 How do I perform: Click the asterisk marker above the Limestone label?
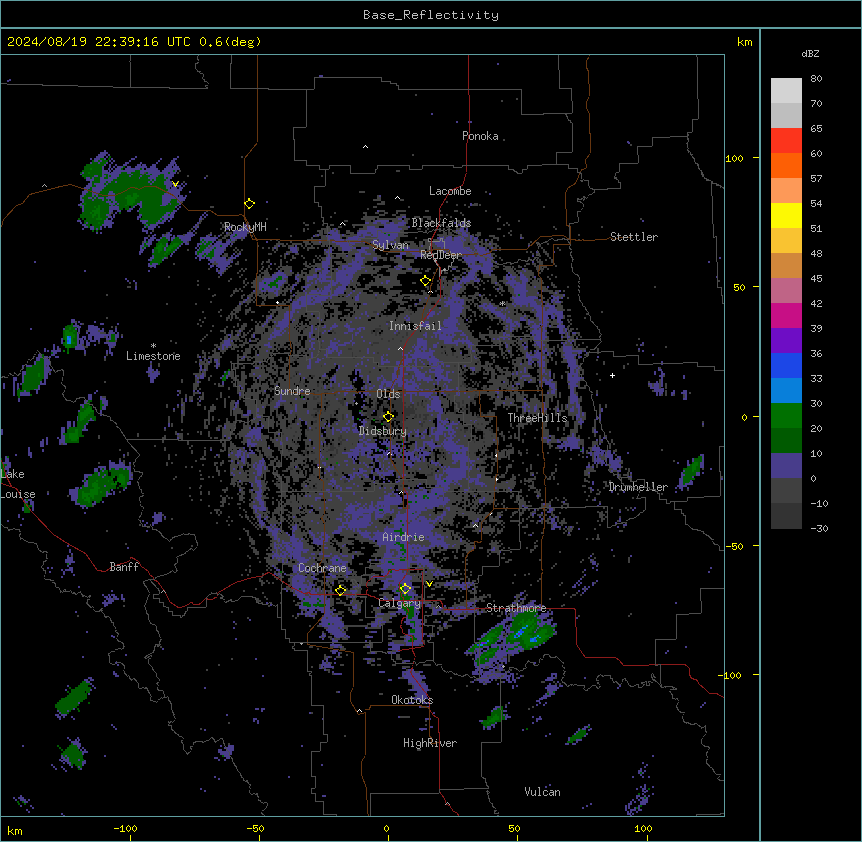point(153,346)
